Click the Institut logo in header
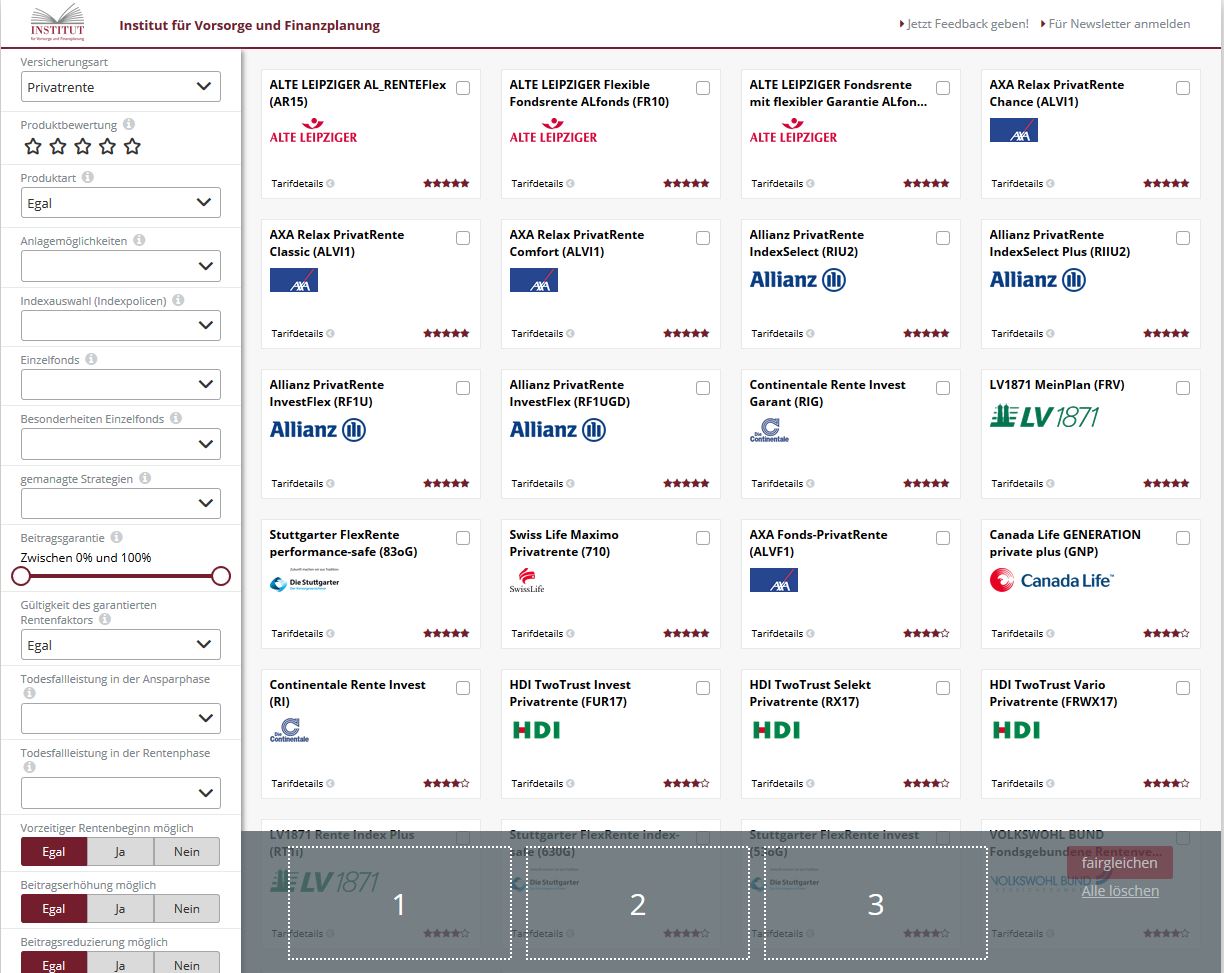This screenshot has height=973, width=1224. 58,24
